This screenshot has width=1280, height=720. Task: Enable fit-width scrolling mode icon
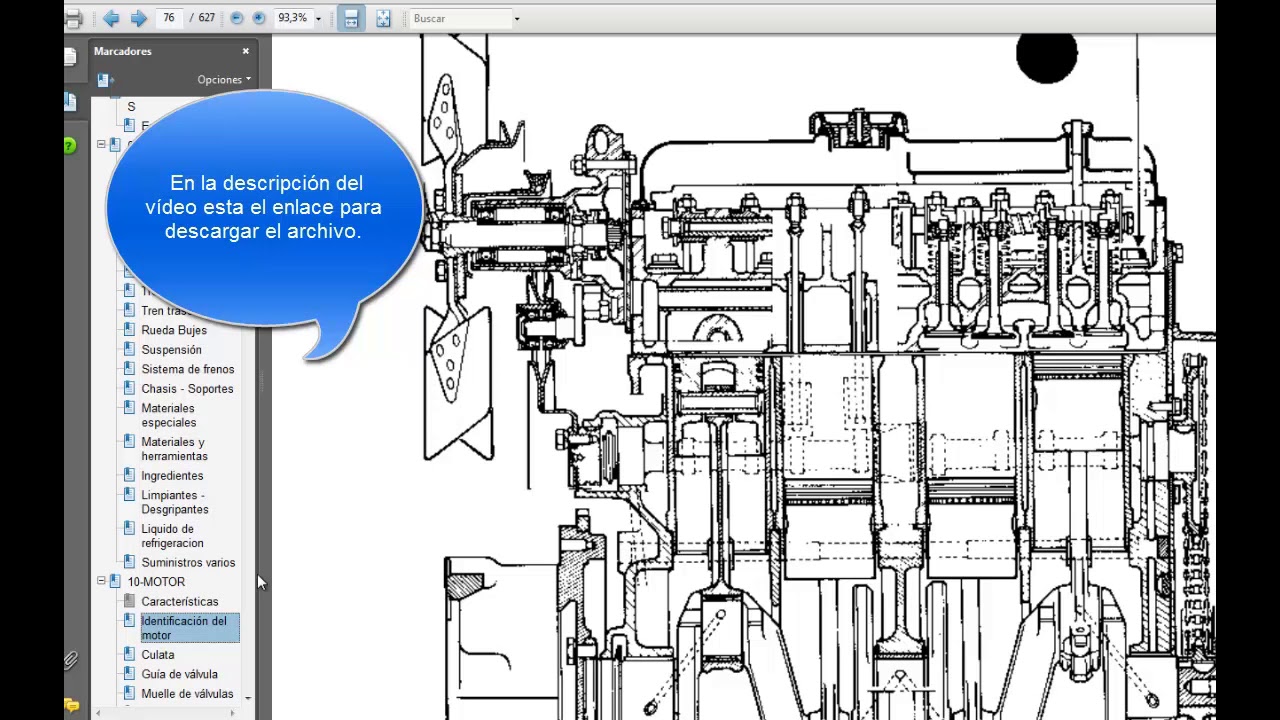click(x=351, y=18)
